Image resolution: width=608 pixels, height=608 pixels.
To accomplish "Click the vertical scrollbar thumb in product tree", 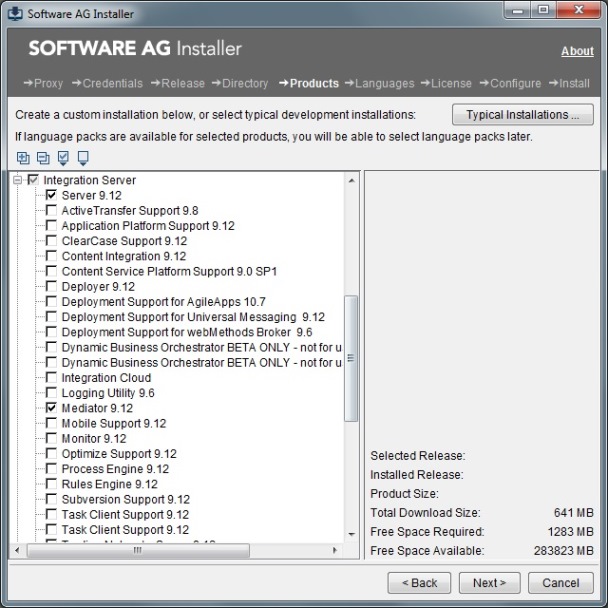I will click(351, 358).
